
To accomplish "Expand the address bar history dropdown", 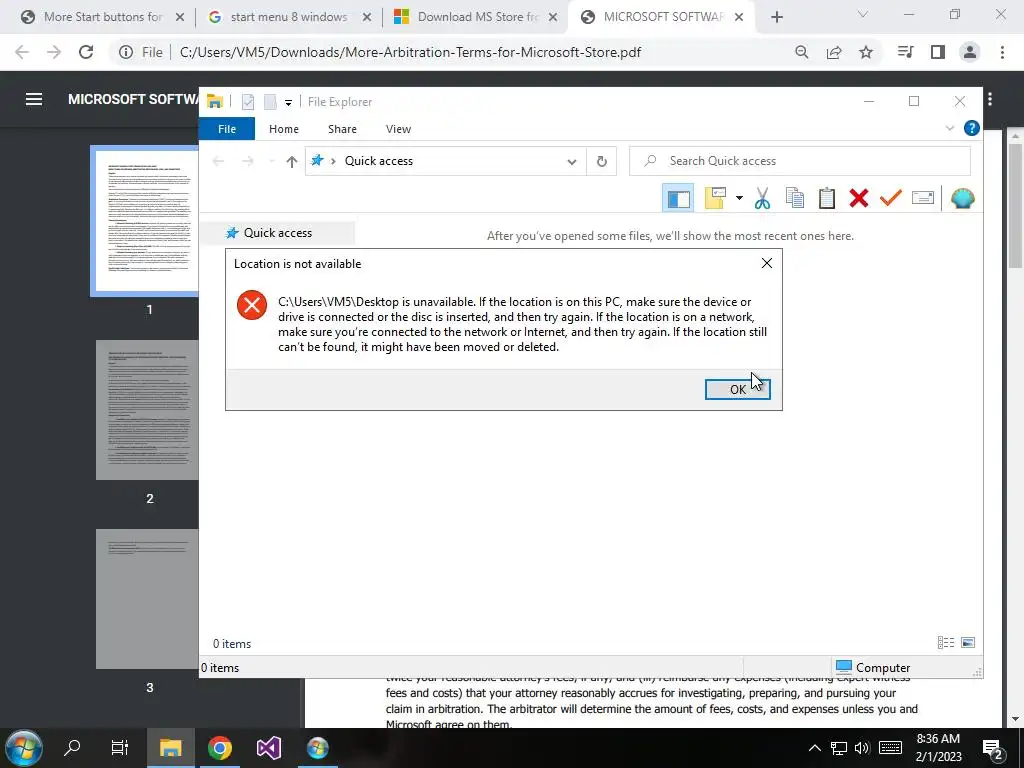I will [x=571, y=161].
